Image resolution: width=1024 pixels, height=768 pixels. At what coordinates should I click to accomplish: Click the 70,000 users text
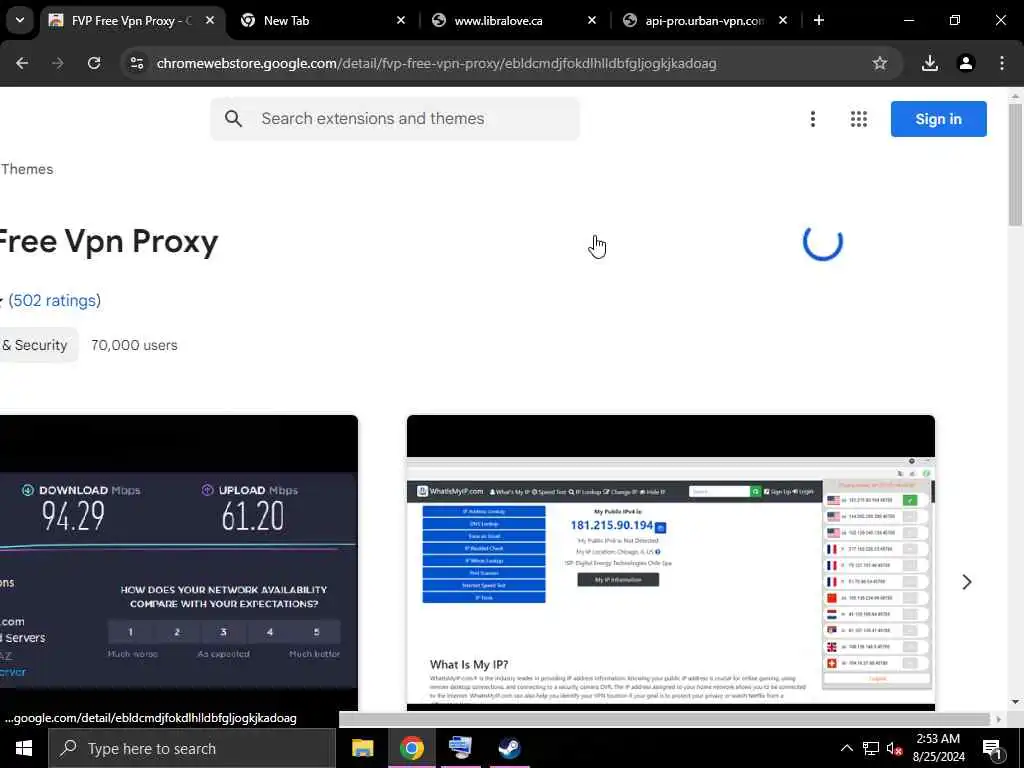click(x=134, y=345)
